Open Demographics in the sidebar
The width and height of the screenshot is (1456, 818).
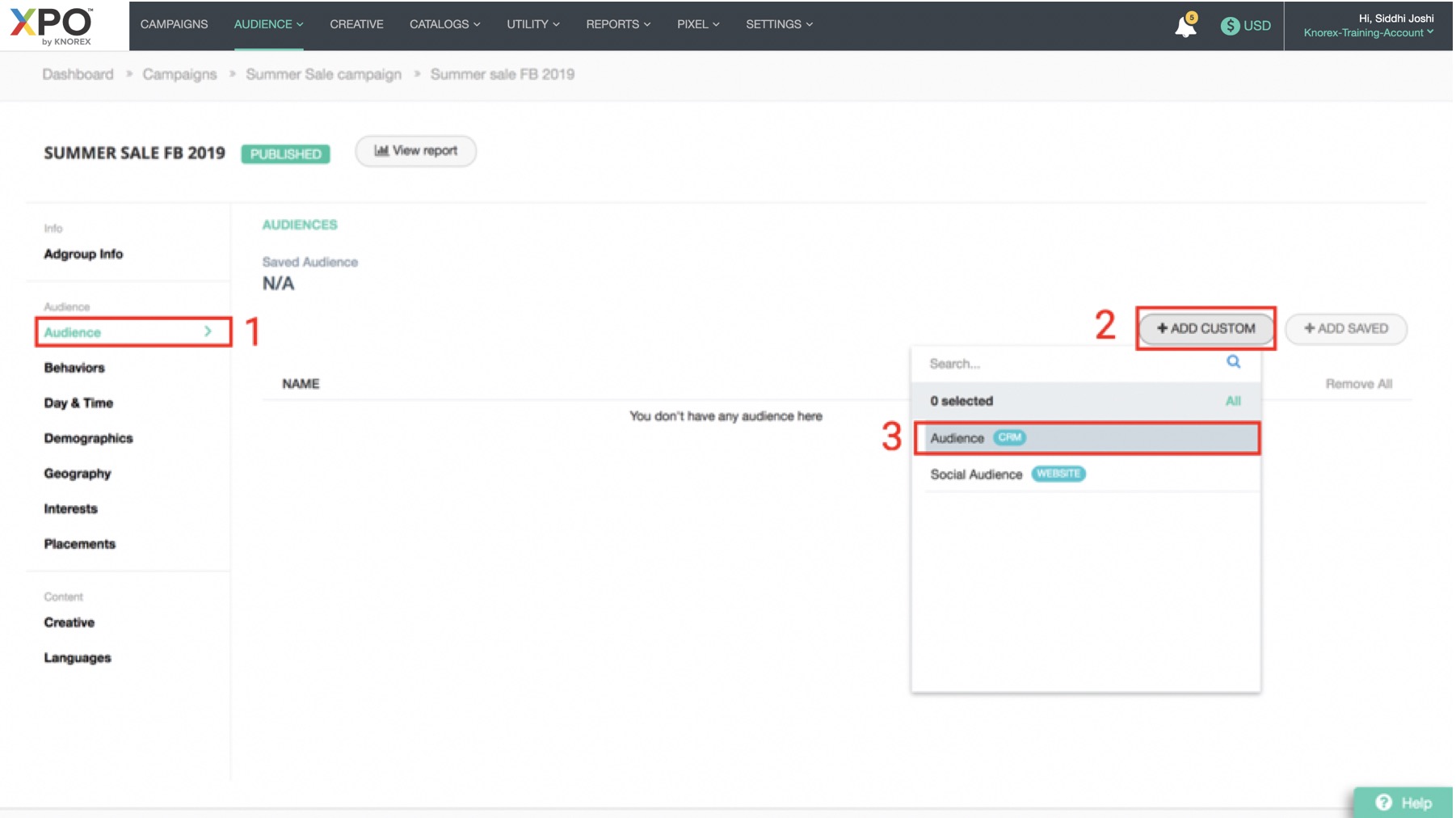tap(88, 438)
